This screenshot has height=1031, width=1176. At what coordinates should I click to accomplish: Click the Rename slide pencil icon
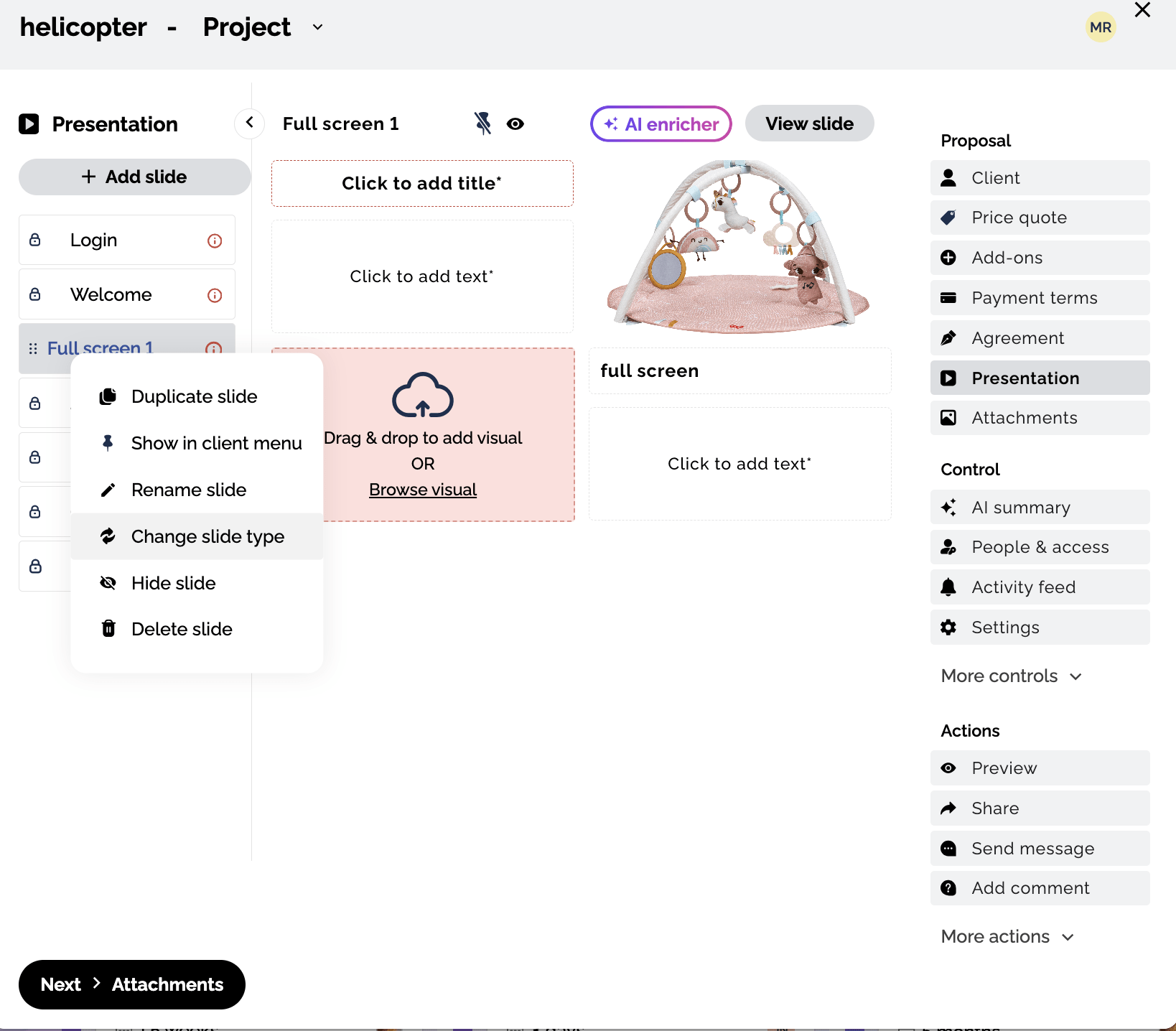coord(108,490)
